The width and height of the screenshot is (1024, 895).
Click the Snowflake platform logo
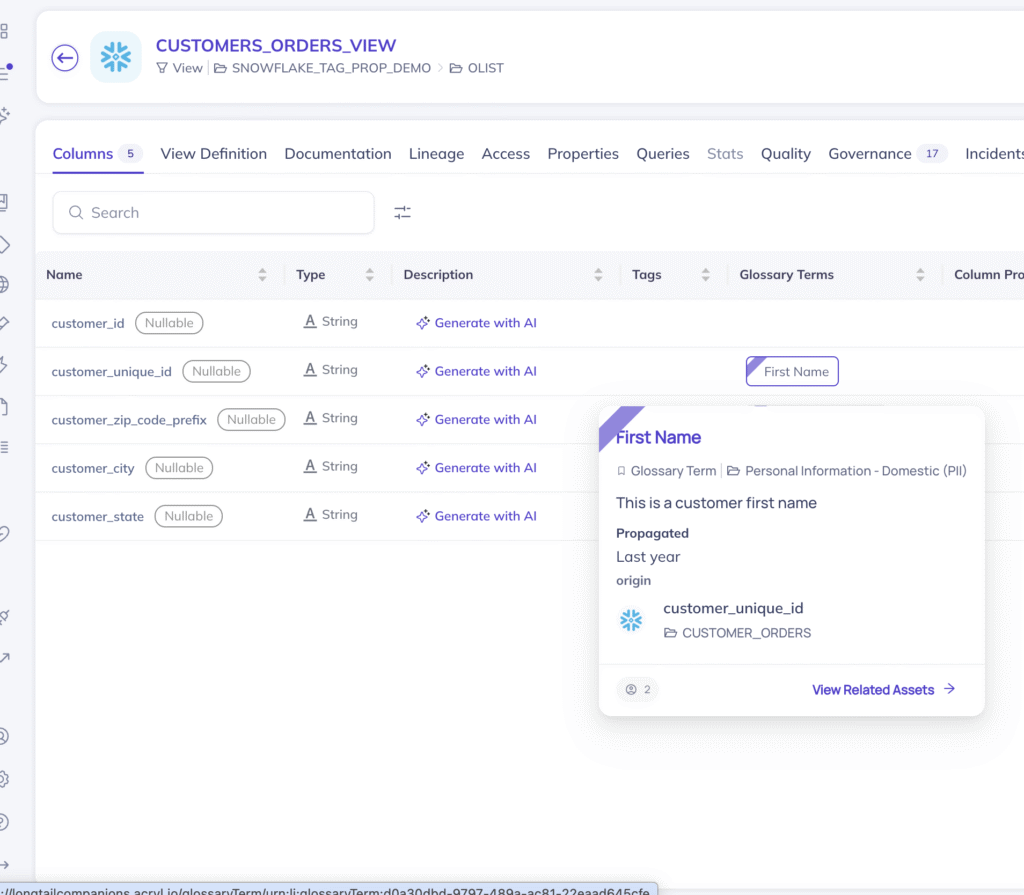click(x=115, y=57)
